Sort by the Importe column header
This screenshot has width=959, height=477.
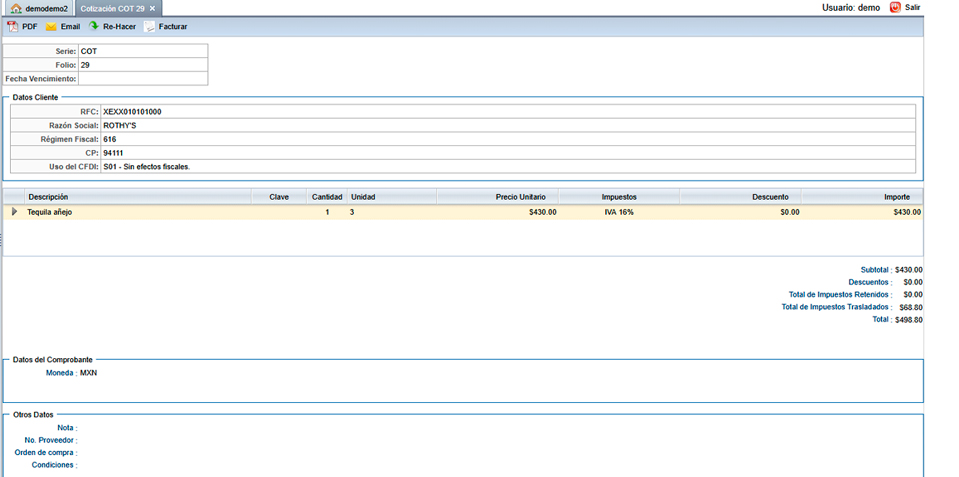click(x=896, y=197)
